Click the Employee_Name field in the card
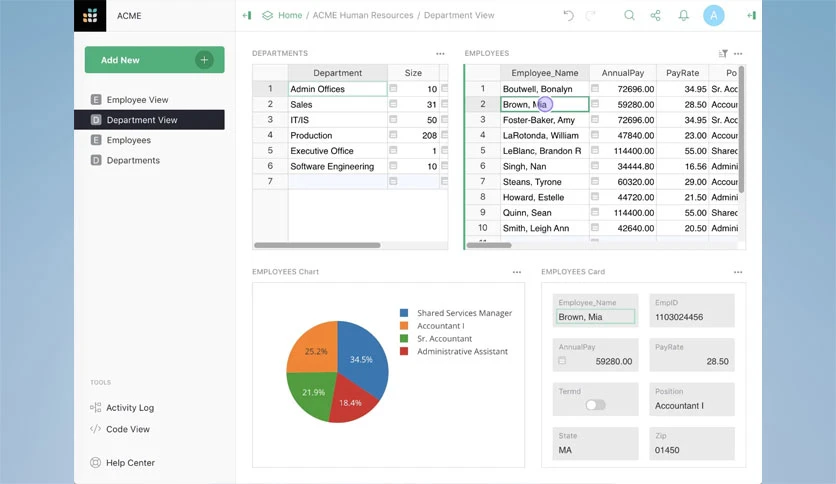This screenshot has width=836, height=484. click(x=596, y=317)
